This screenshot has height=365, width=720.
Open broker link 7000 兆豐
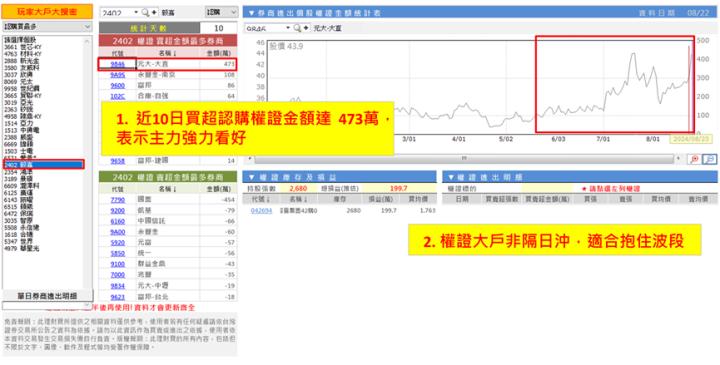(118, 275)
